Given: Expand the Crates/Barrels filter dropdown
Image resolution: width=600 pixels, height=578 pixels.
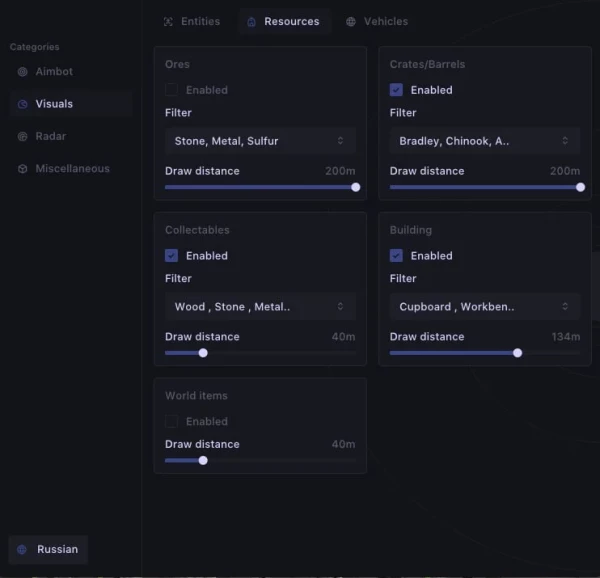Looking at the screenshot, I should (484, 141).
